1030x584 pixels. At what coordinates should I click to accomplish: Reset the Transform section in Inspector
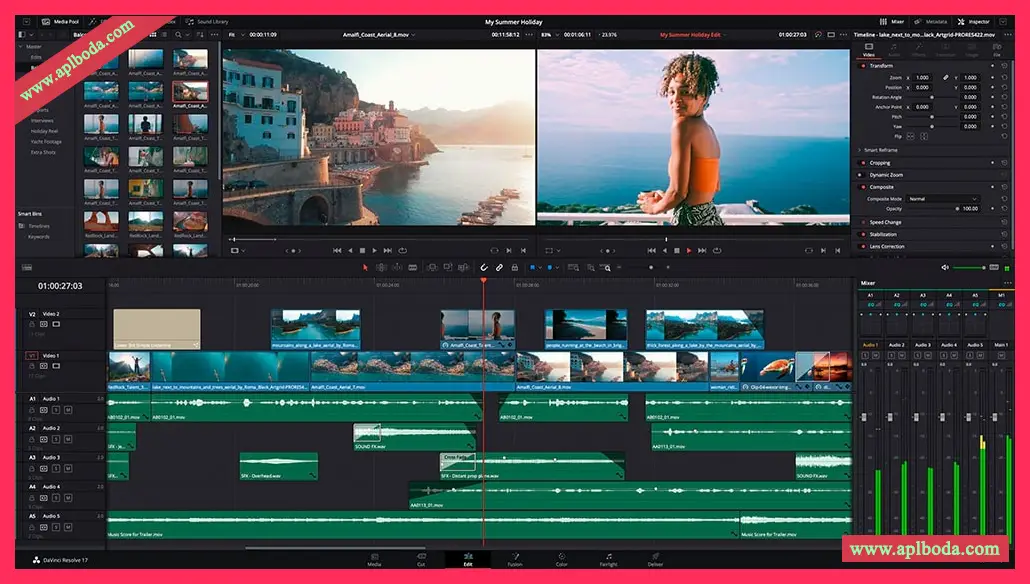coord(1005,66)
